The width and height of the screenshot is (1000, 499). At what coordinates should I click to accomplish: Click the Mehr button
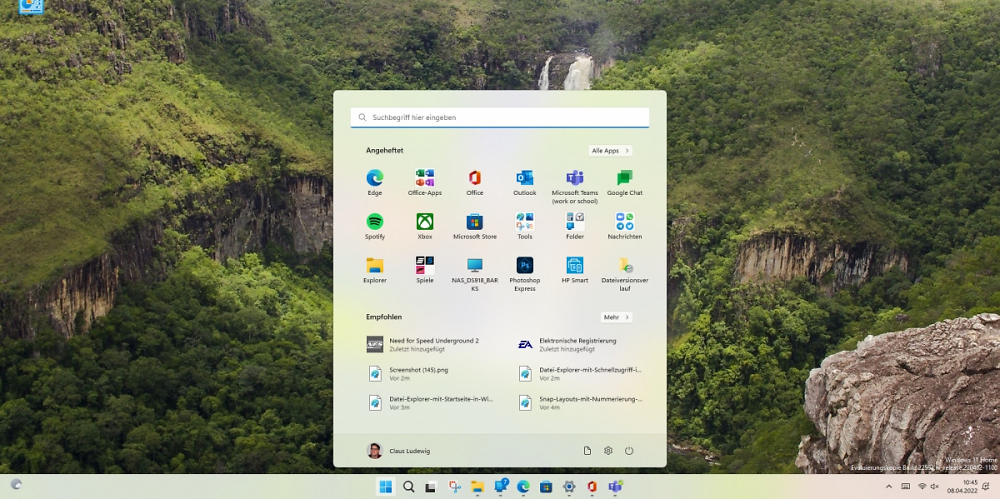pyautogui.click(x=616, y=317)
